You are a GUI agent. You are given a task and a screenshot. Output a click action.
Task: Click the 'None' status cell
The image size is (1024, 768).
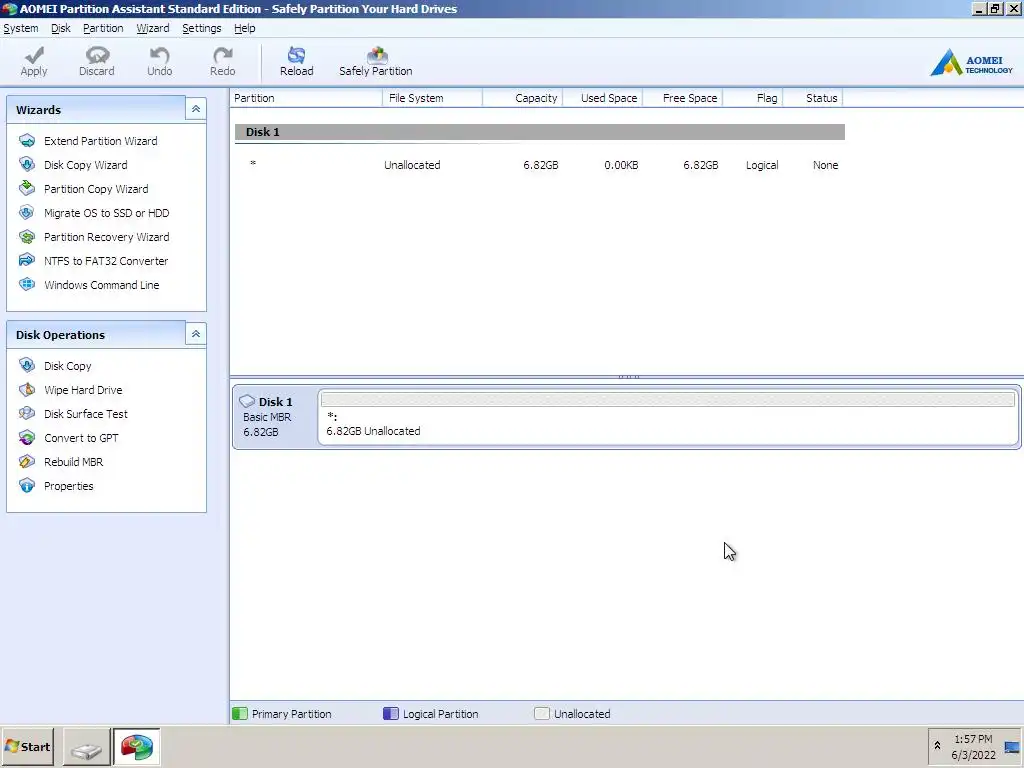[x=825, y=165]
